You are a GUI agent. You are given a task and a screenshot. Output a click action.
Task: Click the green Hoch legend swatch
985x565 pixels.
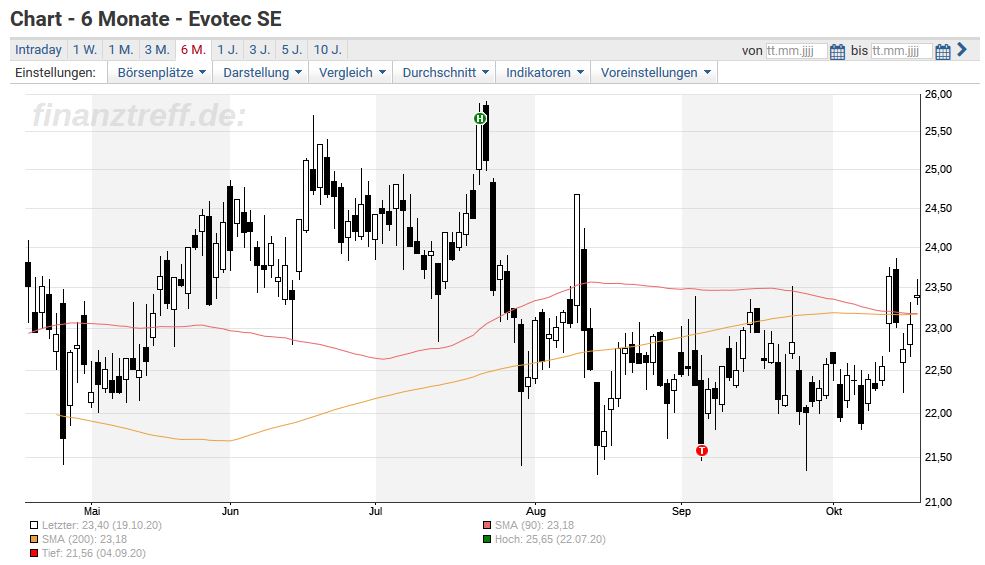(487, 539)
